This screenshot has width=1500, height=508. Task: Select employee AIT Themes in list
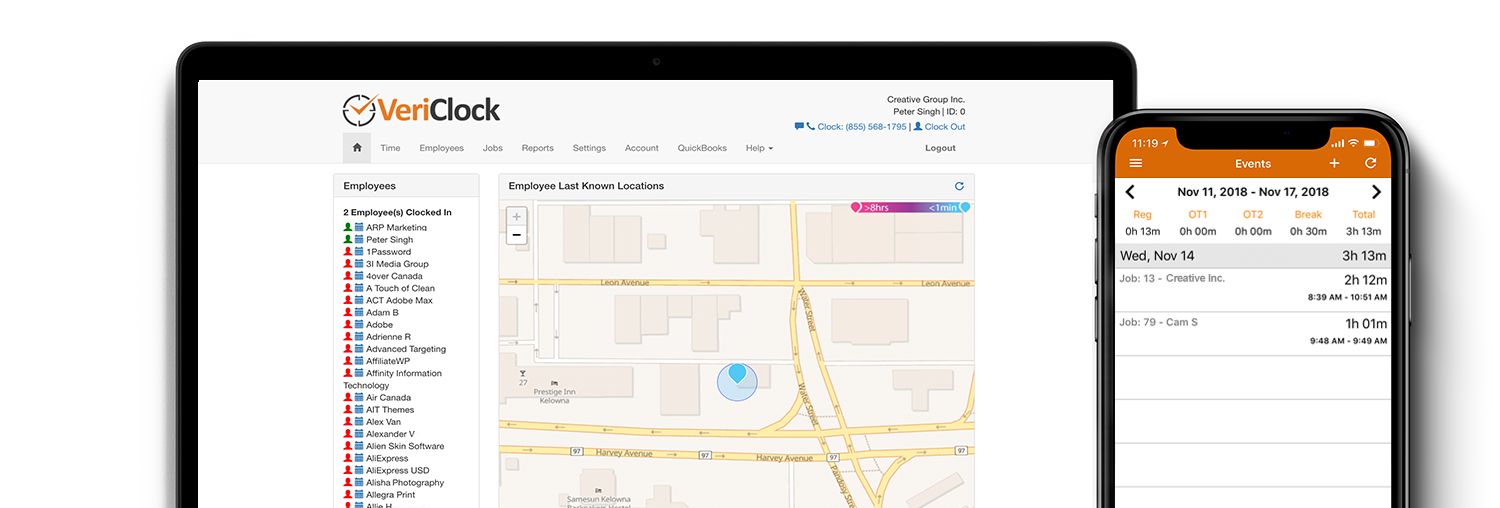point(390,410)
